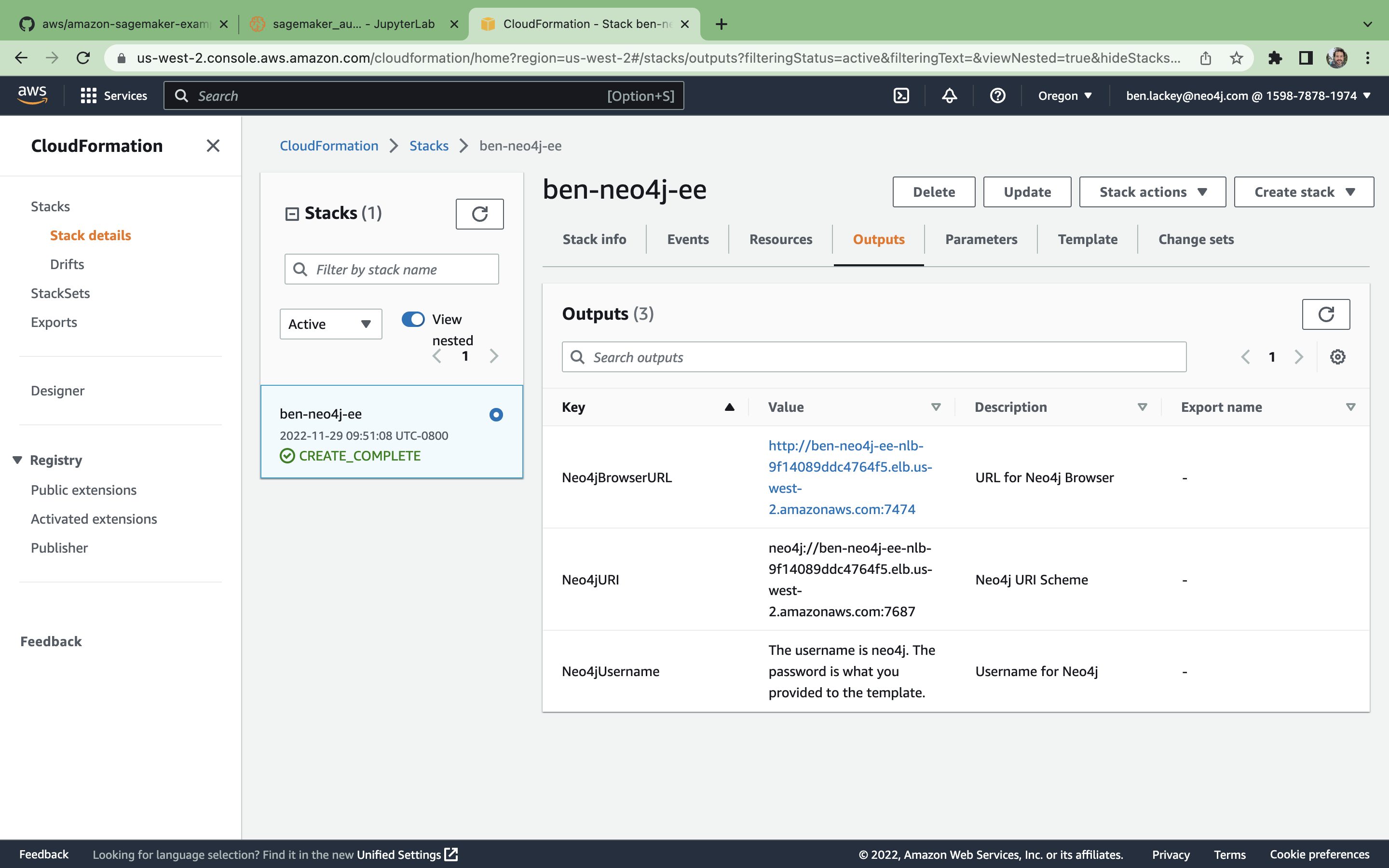
Task: Open the Active status filter dropdown
Action: click(330, 325)
